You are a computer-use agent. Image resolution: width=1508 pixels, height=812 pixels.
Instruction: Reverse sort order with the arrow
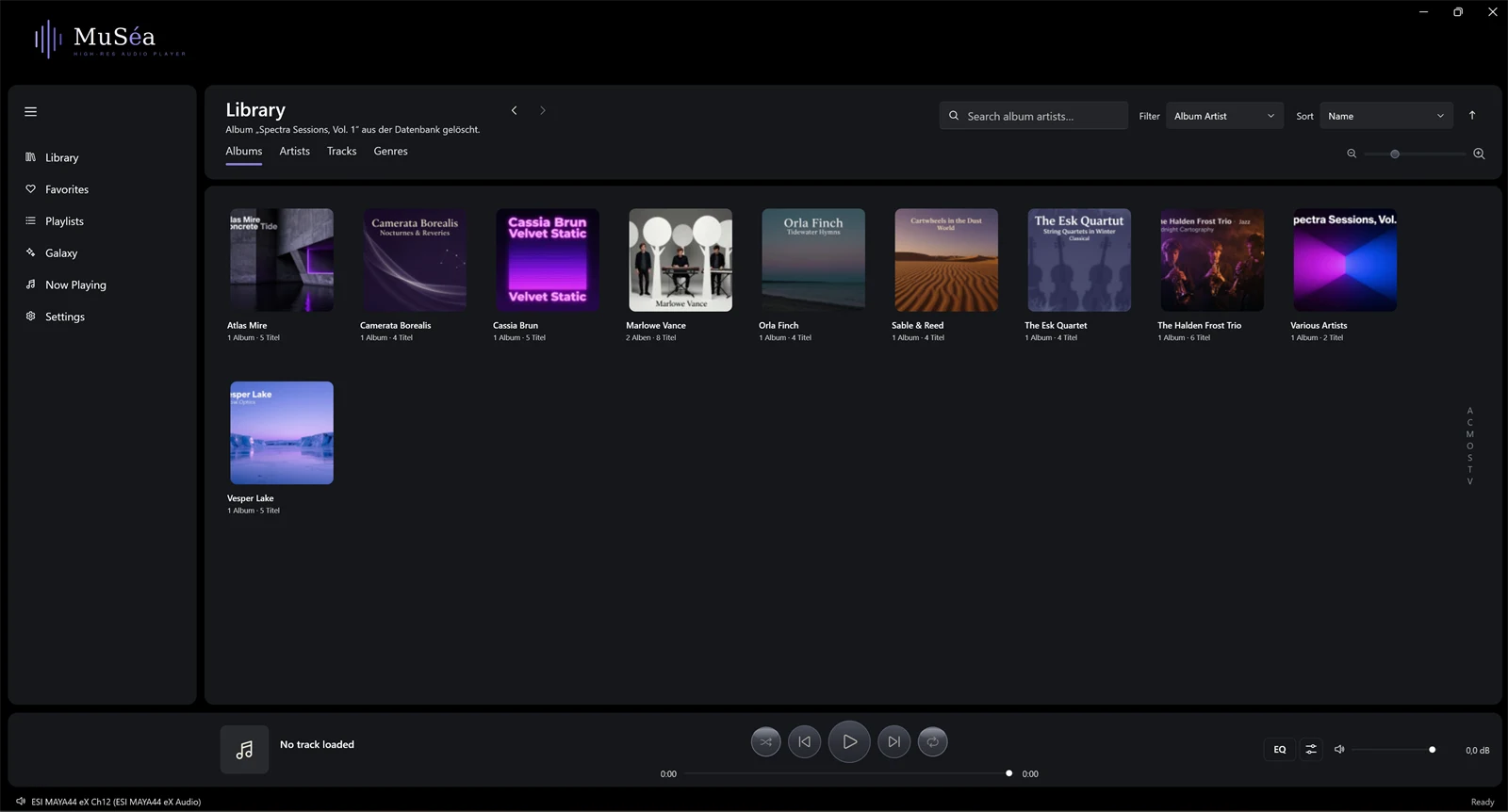click(x=1472, y=115)
